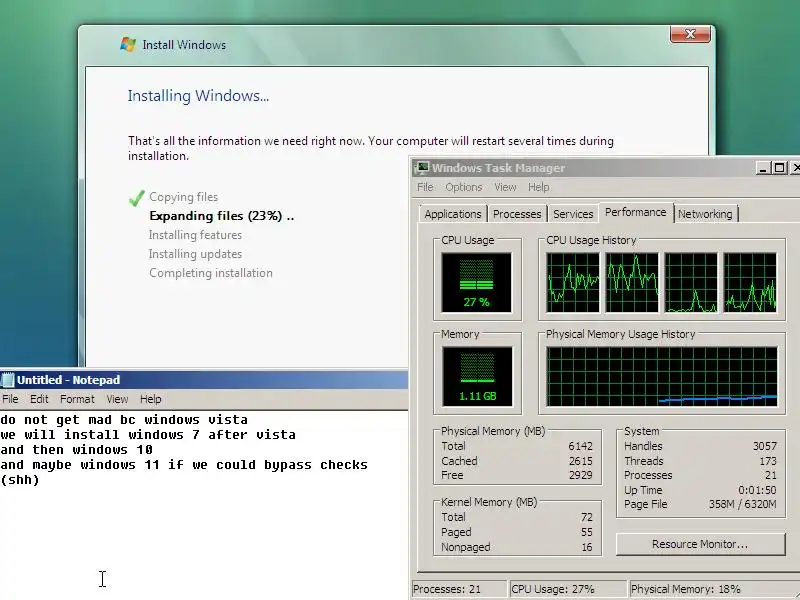The height and width of the screenshot is (600, 800).
Task: Click the 'Installing Windows...' heading
Action: pos(198,95)
